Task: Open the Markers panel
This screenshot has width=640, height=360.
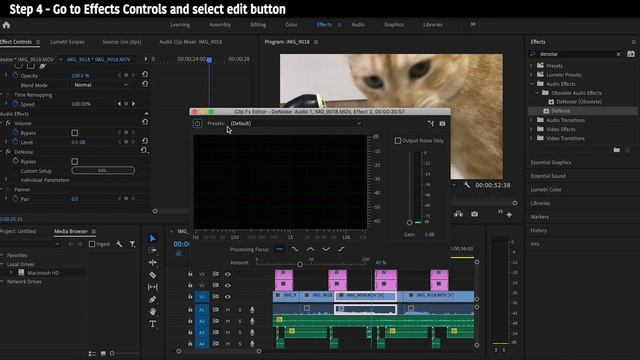Action: [539, 217]
